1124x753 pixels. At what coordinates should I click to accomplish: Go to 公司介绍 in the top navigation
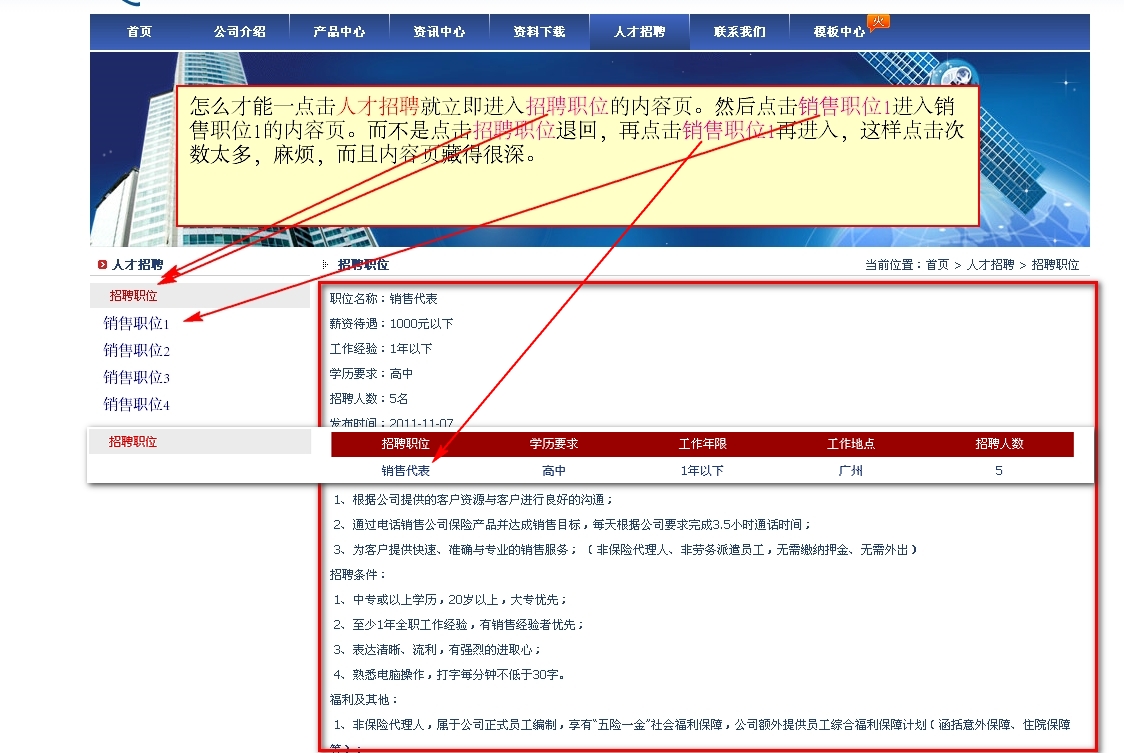point(239,32)
